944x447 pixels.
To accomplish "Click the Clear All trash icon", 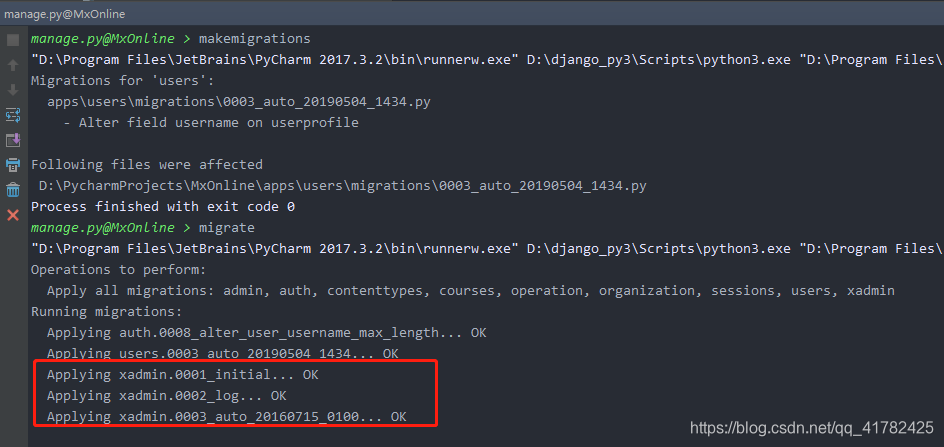I will tap(13, 190).
